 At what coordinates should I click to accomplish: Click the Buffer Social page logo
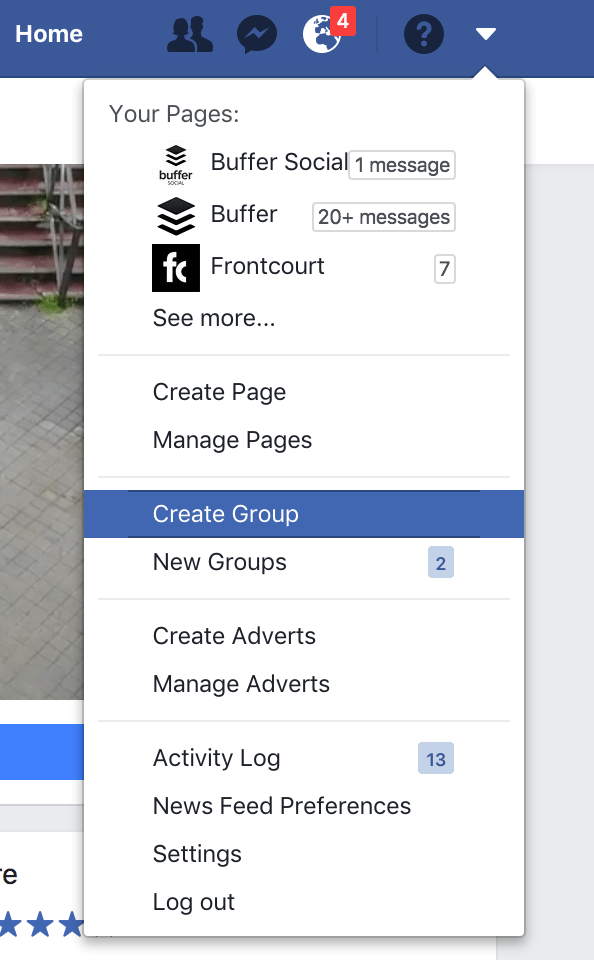pyautogui.click(x=176, y=165)
